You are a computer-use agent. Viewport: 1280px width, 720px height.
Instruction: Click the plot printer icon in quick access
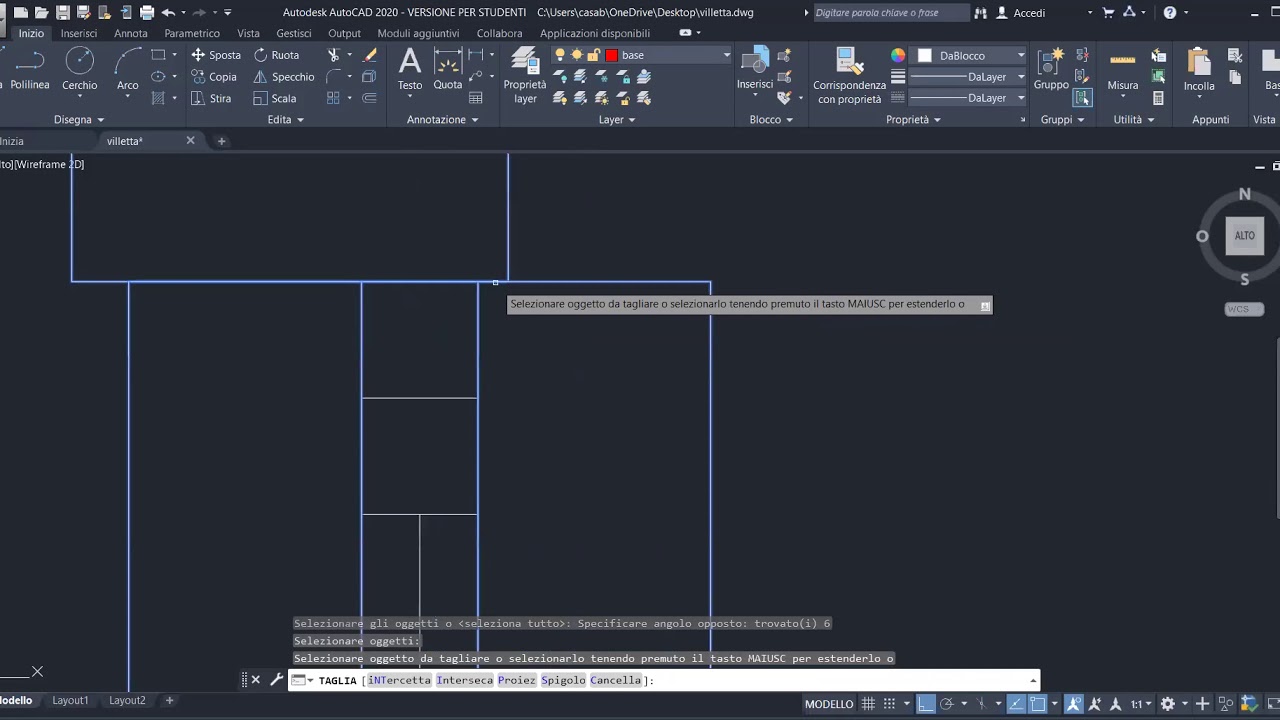(x=147, y=13)
